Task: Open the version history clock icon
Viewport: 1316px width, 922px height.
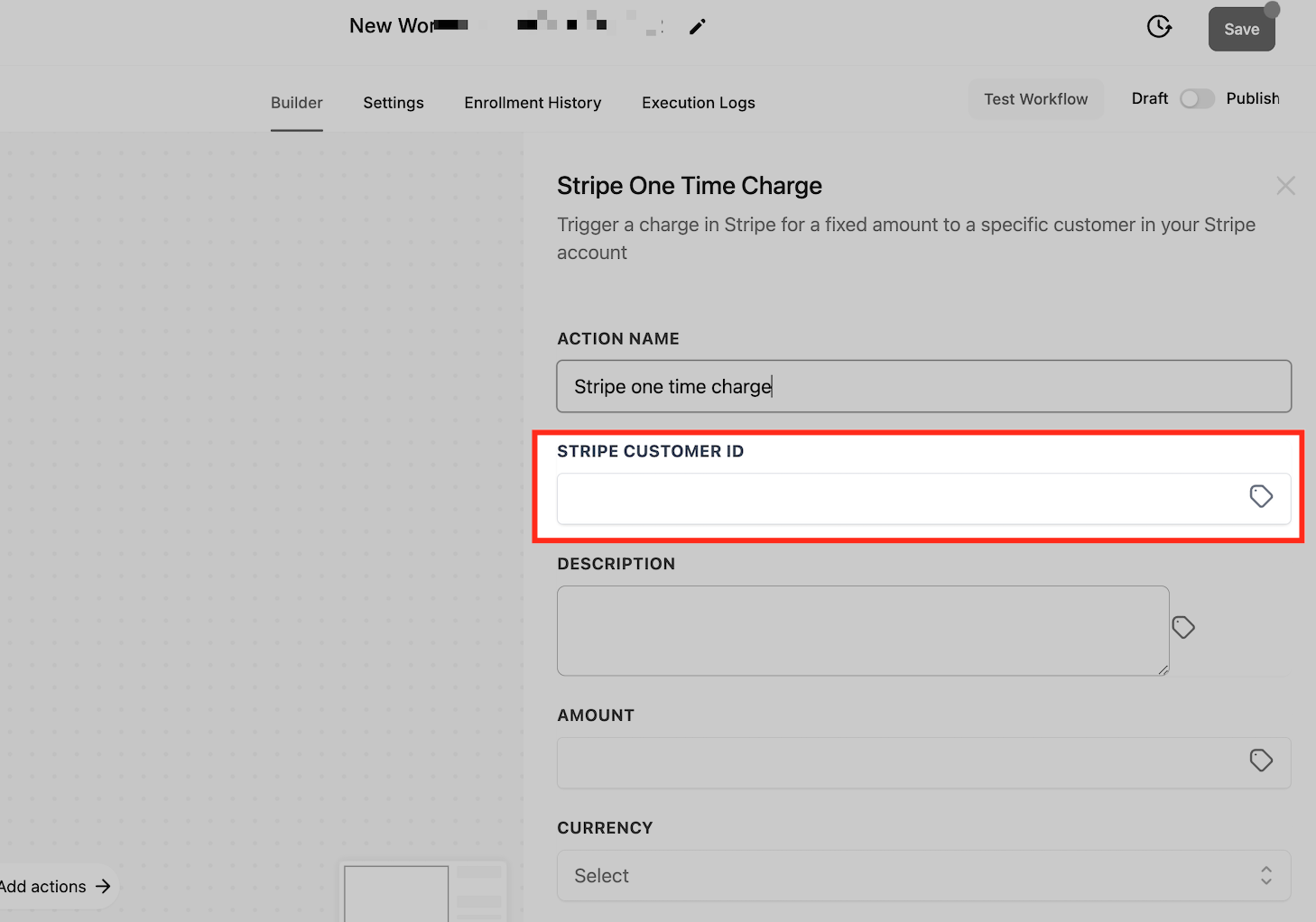Action: (x=1159, y=27)
